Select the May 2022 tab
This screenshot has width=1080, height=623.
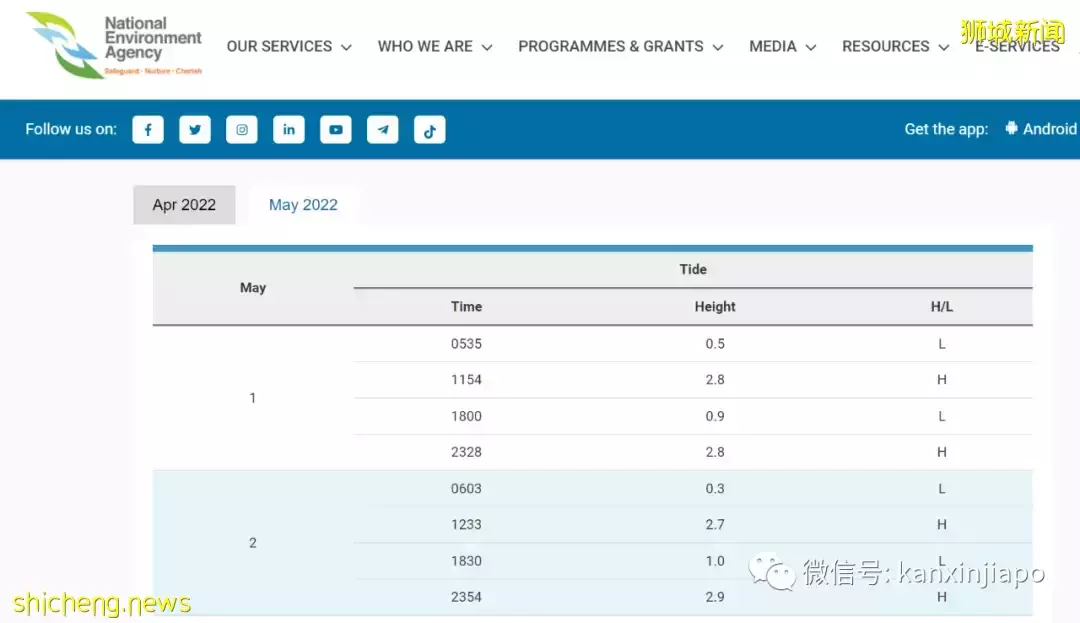(303, 205)
